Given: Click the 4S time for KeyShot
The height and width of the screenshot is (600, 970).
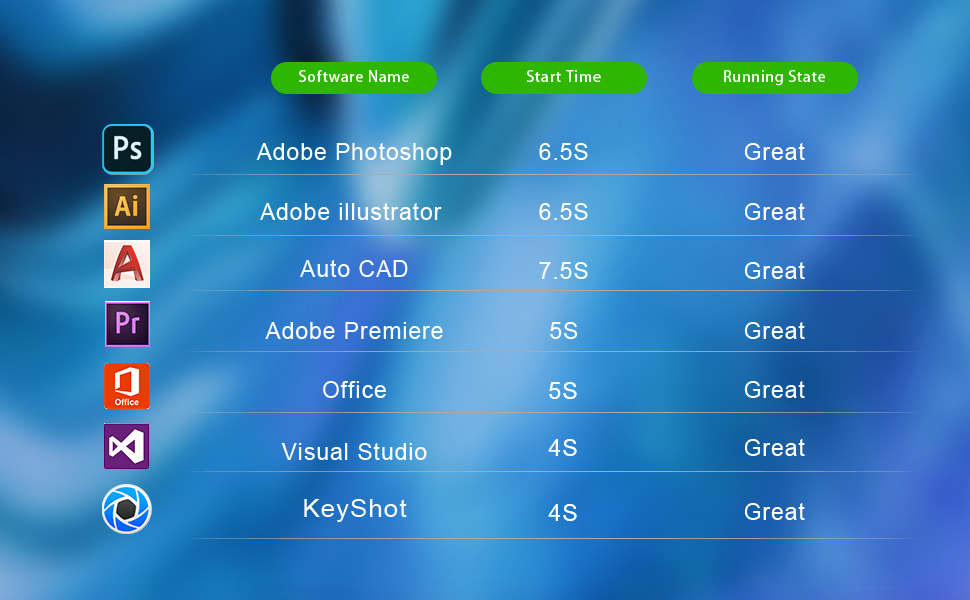Looking at the screenshot, I should coord(563,513).
